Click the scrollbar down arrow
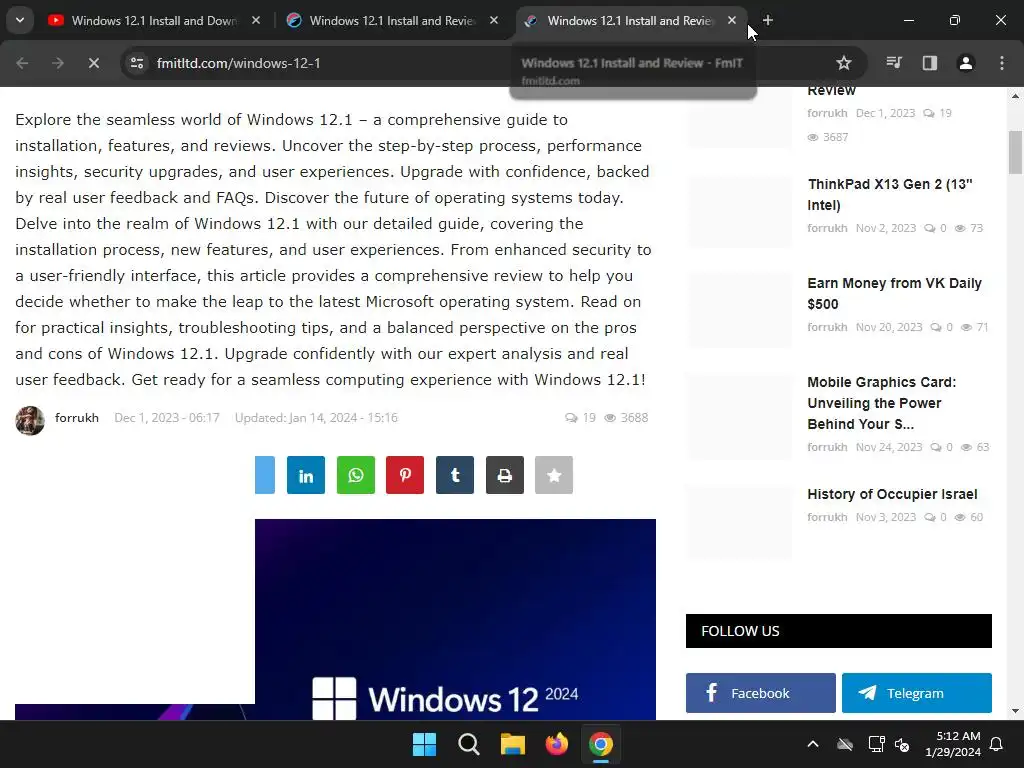The width and height of the screenshot is (1024, 768). [1015, 711]
